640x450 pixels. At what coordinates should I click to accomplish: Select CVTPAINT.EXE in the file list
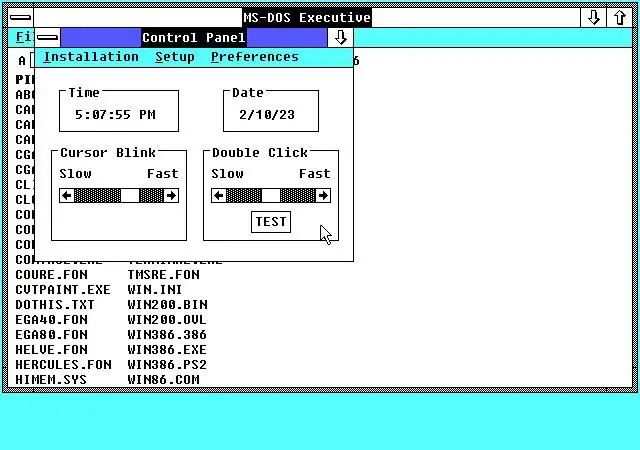coord(63,290)
